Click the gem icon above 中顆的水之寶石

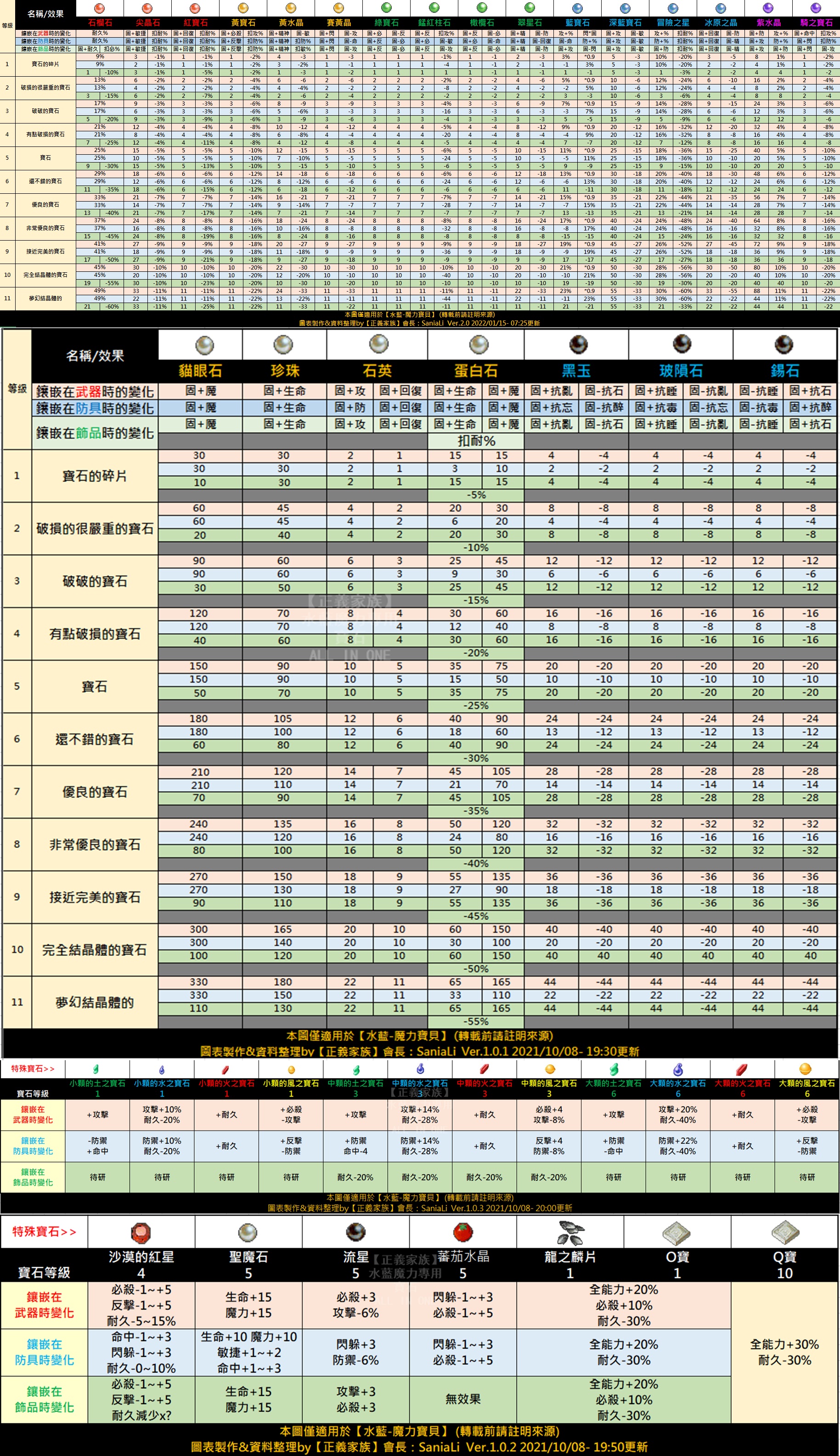click(421, 1068)
